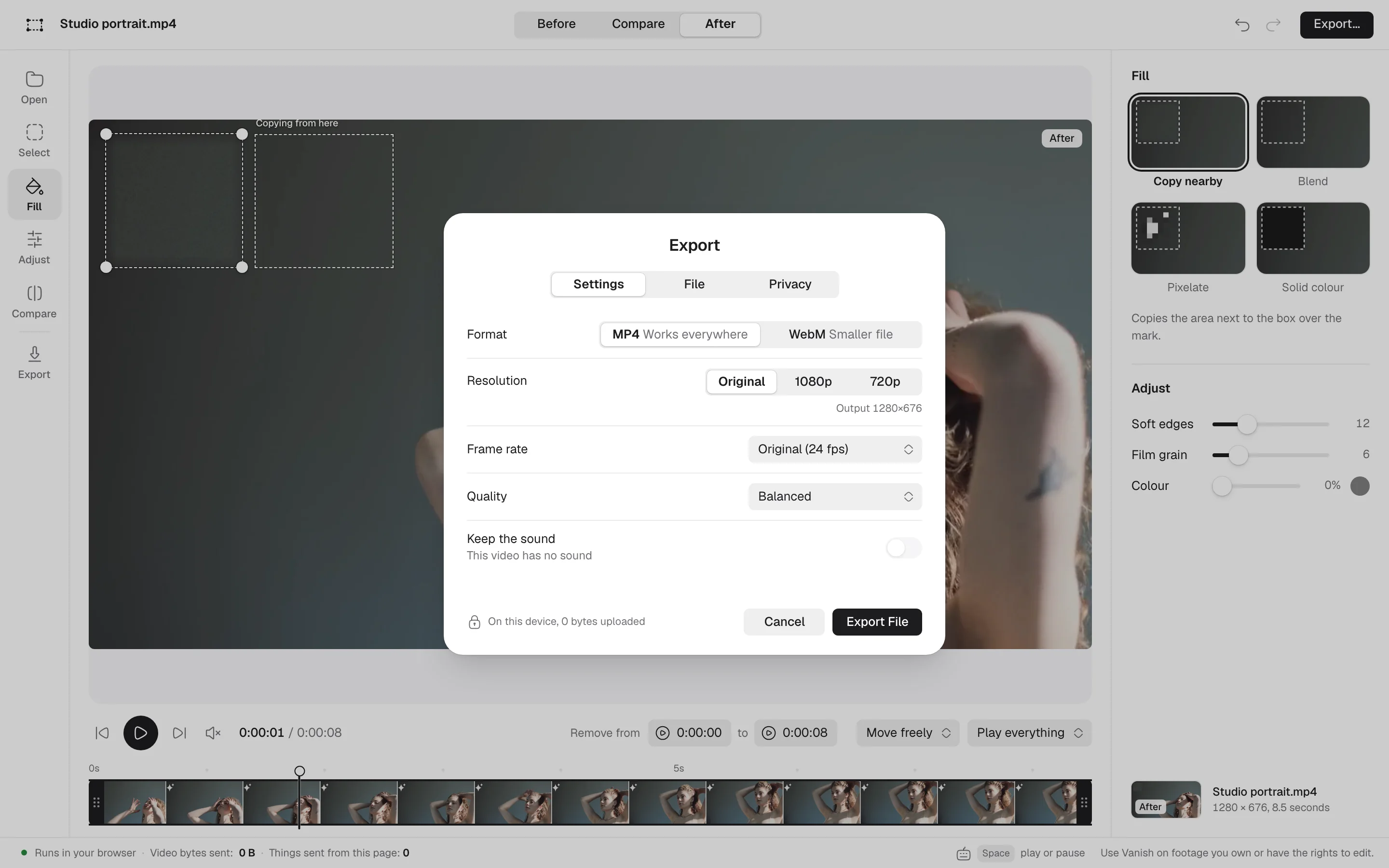The image size is (1389, 868).
Task: Click the redo arrow icon
Action: click(1273, 25)
